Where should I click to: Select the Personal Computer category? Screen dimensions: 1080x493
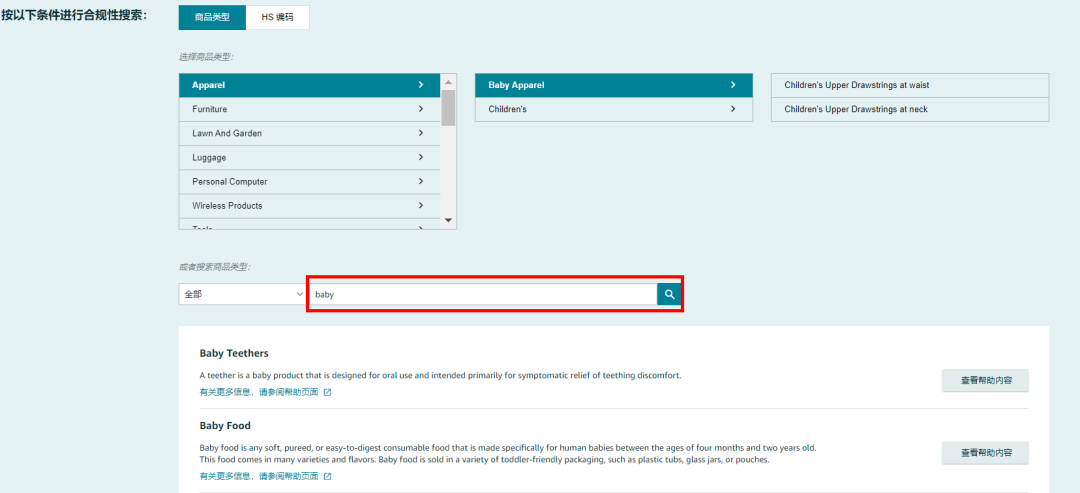[309, 181]
